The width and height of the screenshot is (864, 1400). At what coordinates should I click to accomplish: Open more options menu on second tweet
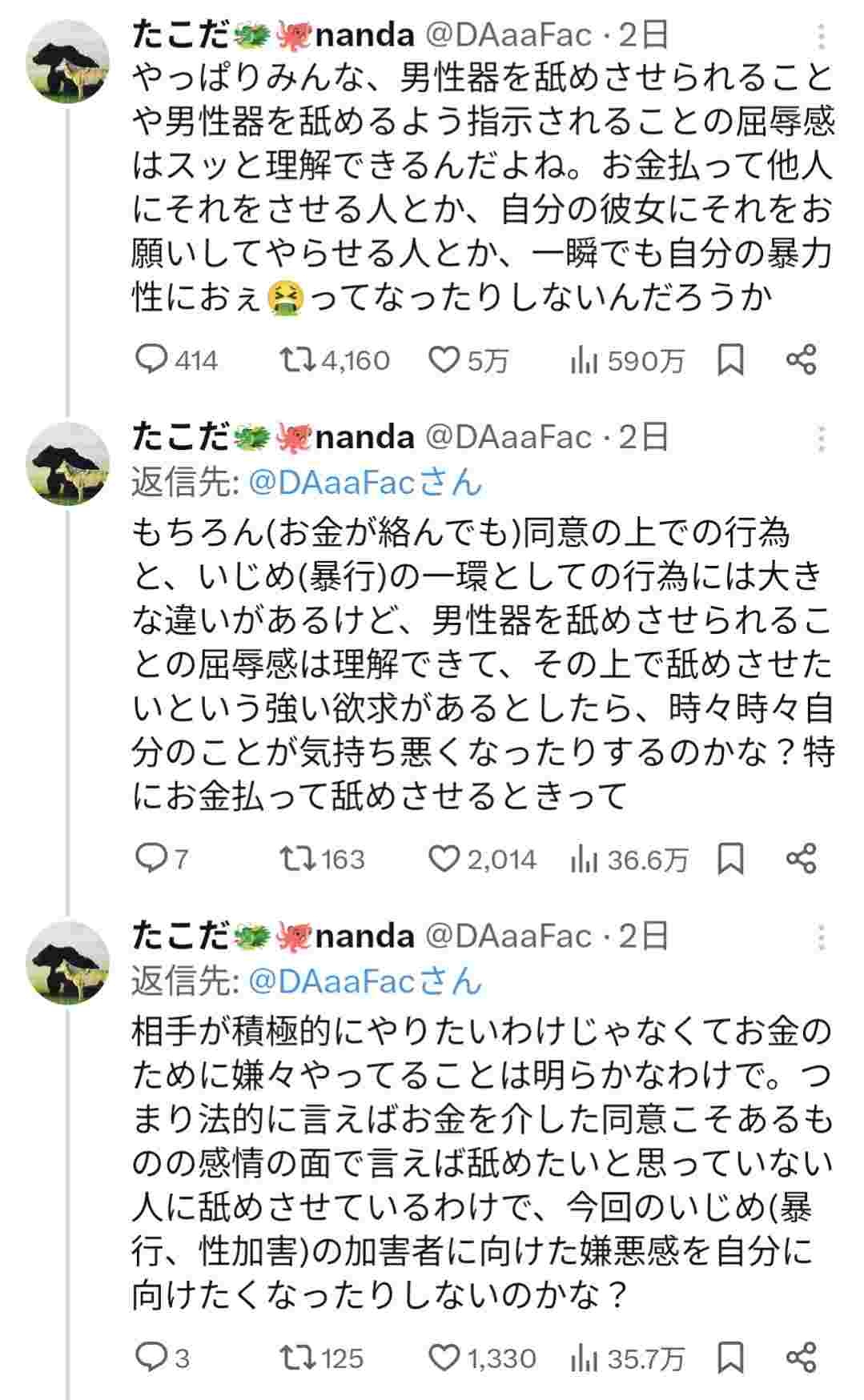point(821,439)
